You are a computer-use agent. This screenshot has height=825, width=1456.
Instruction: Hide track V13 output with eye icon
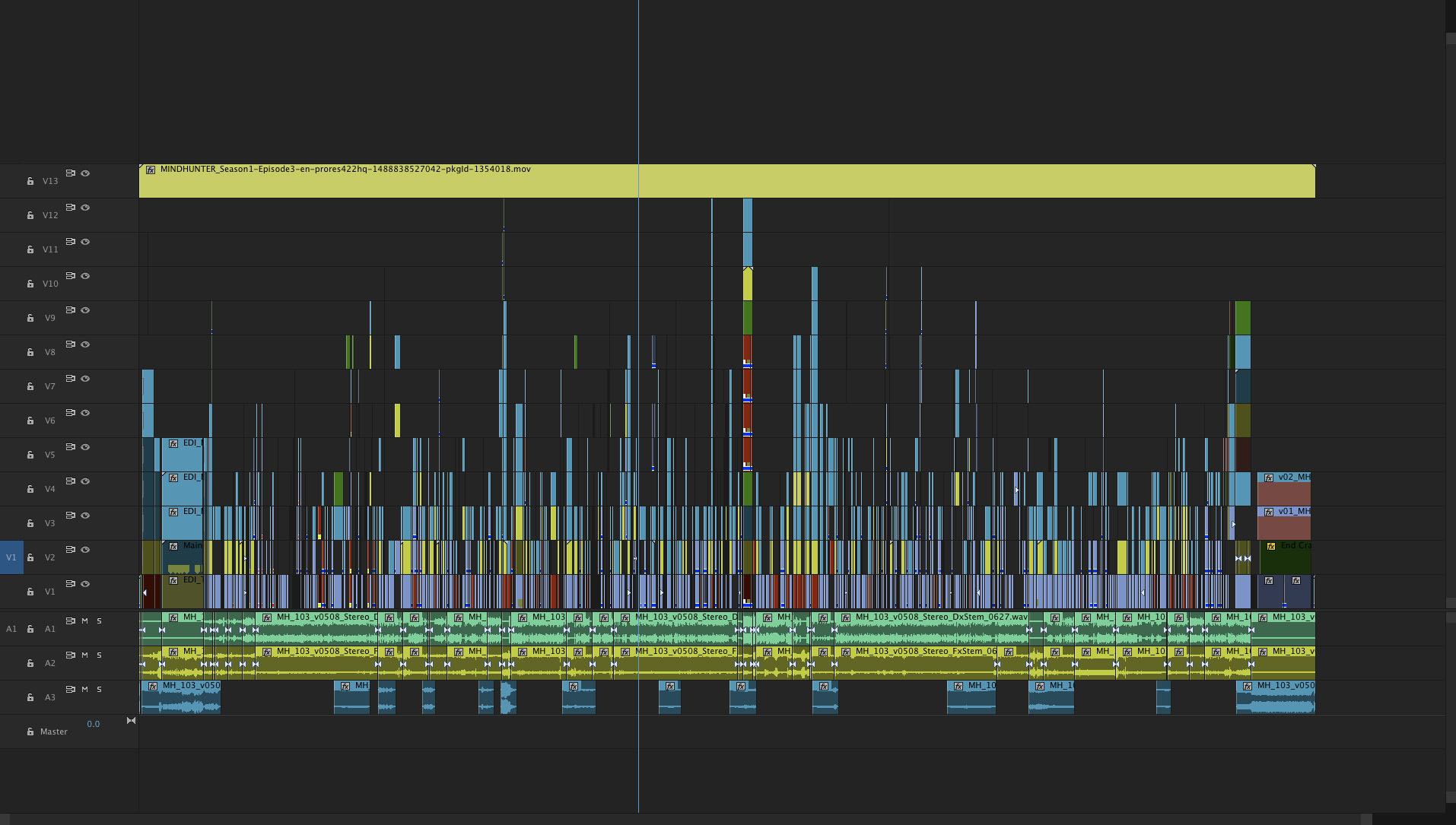(x=85, y=173)
